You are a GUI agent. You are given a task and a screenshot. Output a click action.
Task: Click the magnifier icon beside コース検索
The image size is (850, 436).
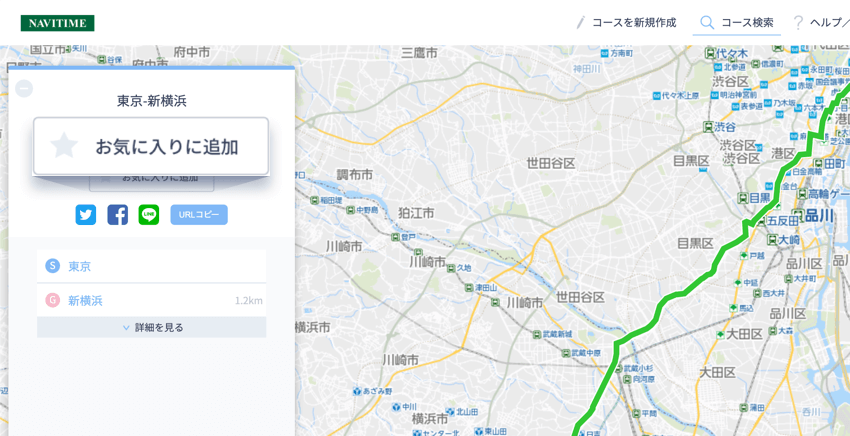click(x=707, y=23)
